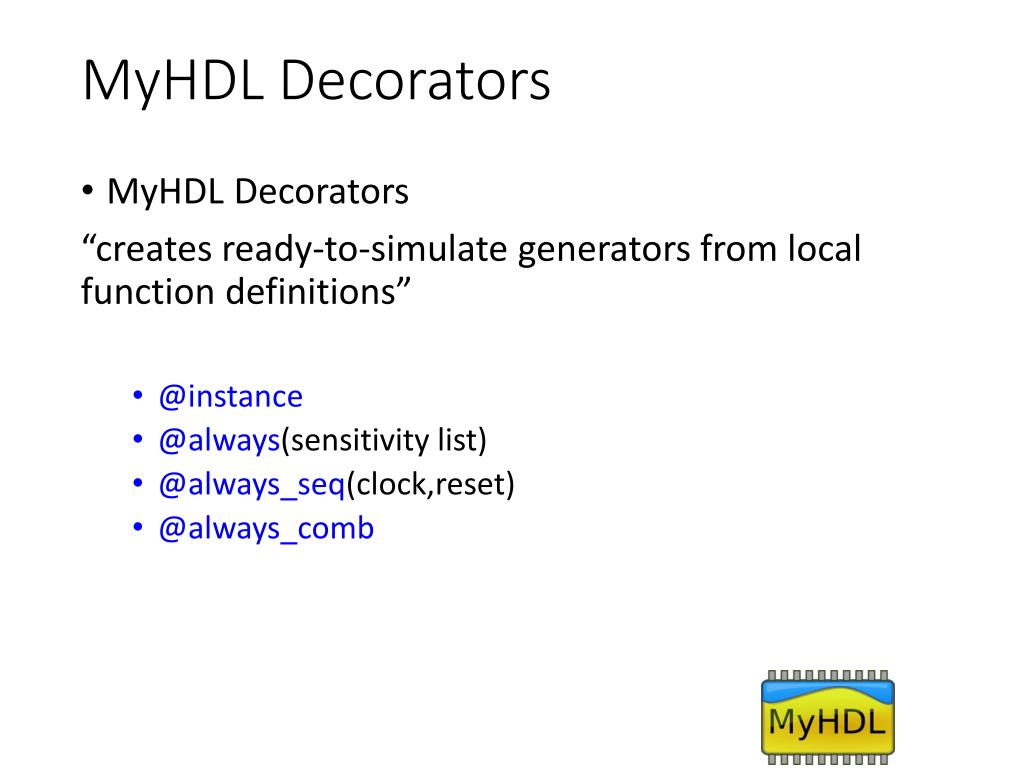Click the "(clock,reset)" text
Screen dimensions: 1024x768
430,485
